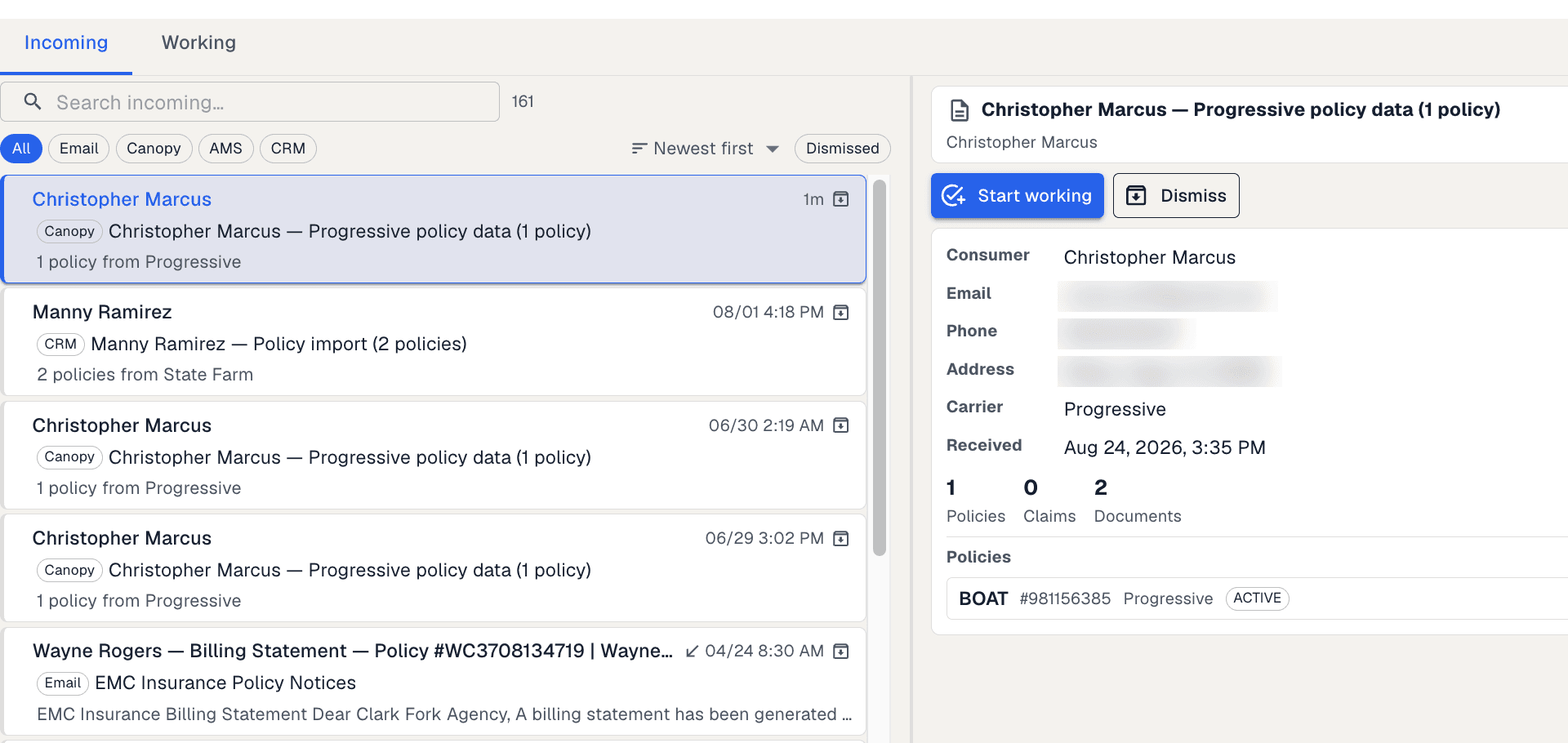Click the incoming list scrollbar
The height and width of the screenshot is (743, 1568).
click(880, 367)
